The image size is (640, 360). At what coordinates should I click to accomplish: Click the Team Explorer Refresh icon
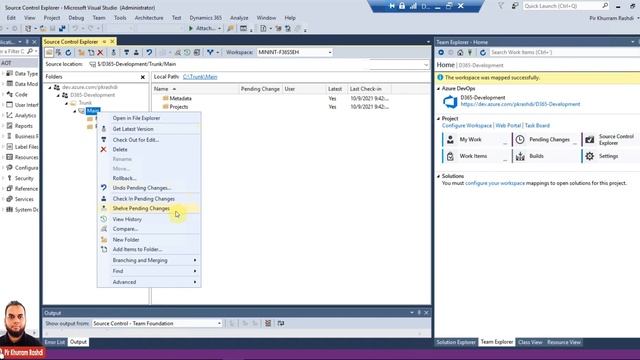coord(483,52)
